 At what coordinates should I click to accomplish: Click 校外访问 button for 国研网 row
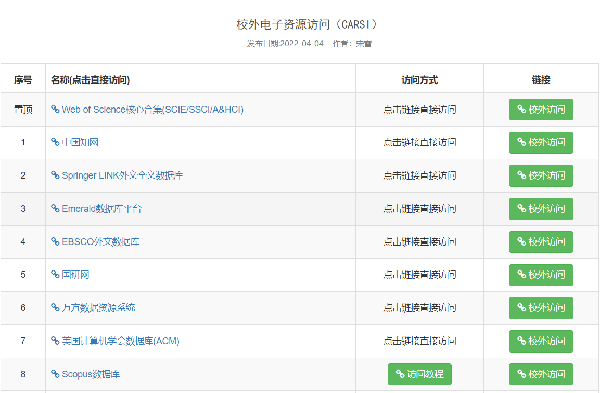pyautogui.click(x=541, y=275)
